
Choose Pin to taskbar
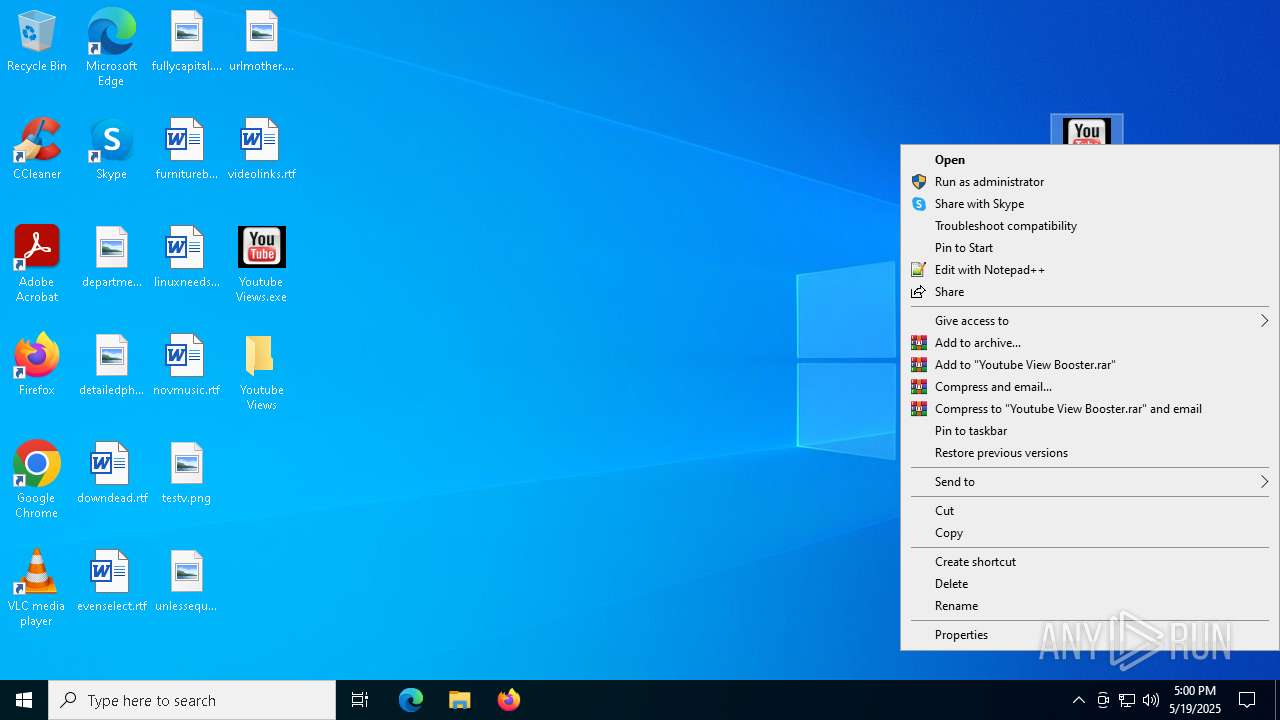[x=1090, y=431]
